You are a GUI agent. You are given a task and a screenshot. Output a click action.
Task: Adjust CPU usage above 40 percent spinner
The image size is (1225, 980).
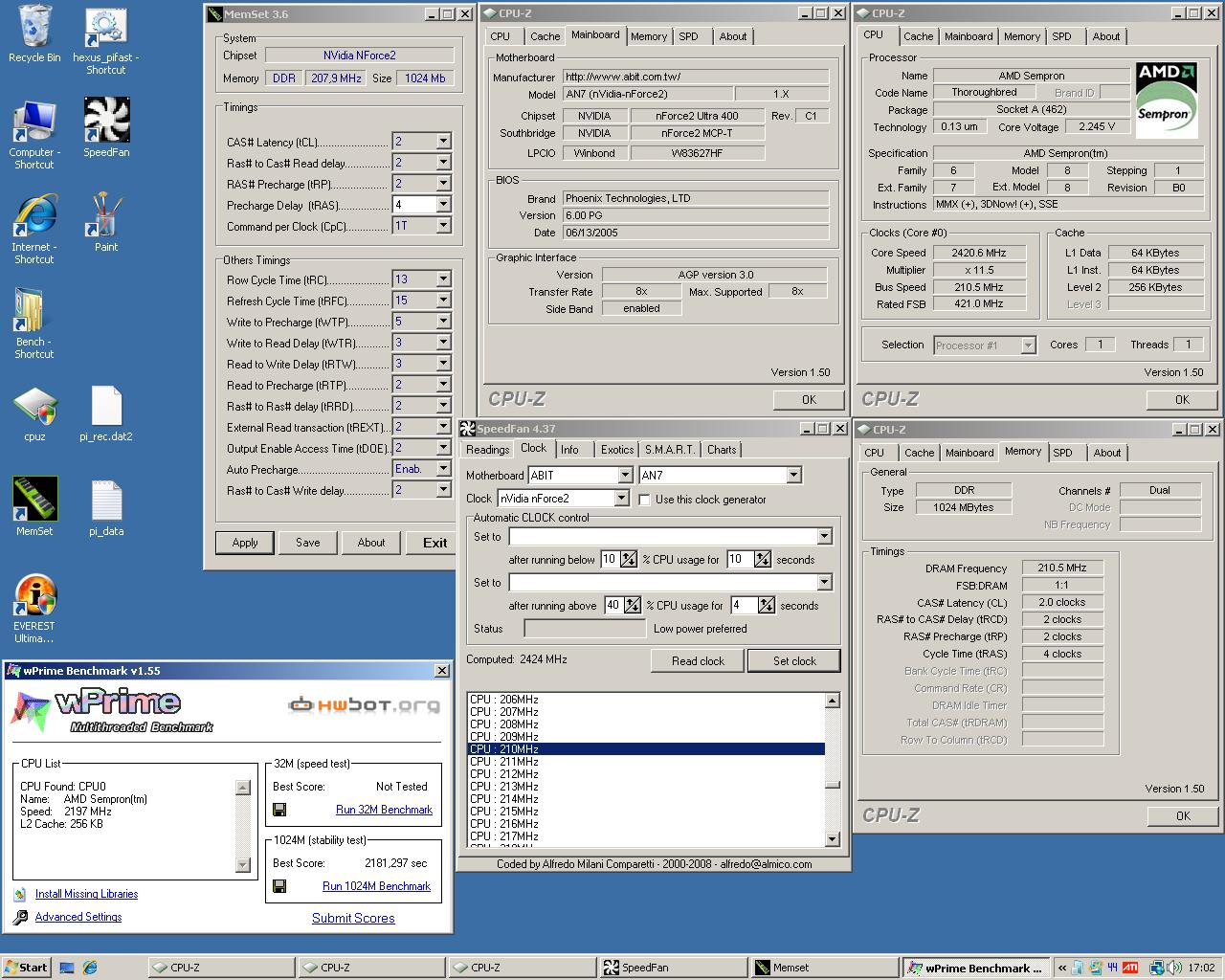click(x=633, y=606)
